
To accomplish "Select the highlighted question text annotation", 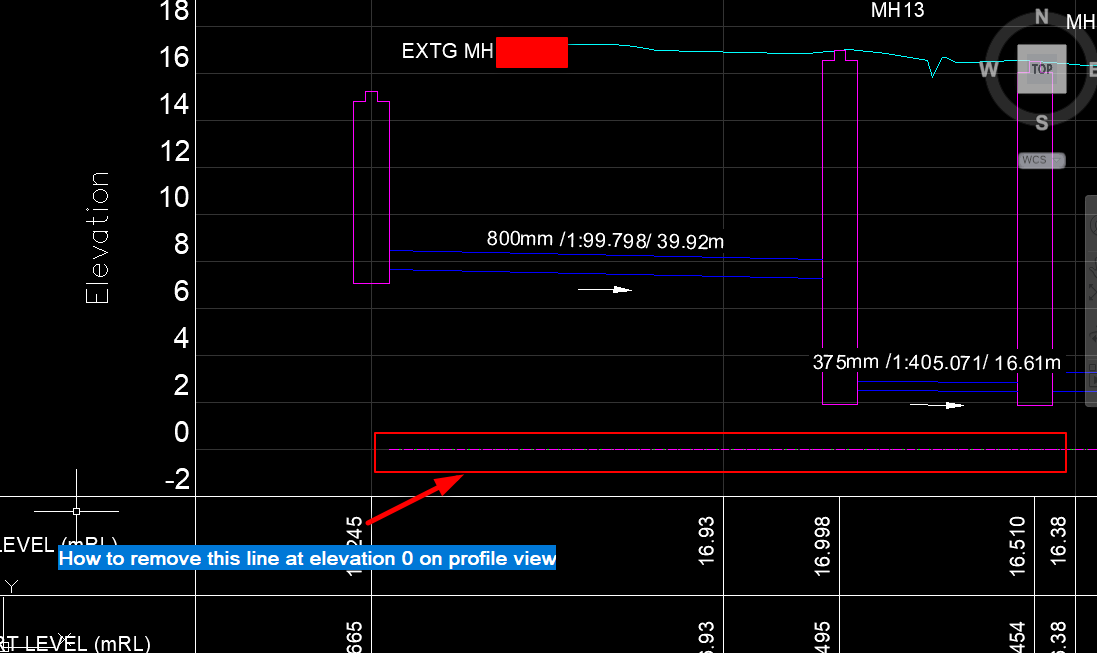I will pos(307,559).
